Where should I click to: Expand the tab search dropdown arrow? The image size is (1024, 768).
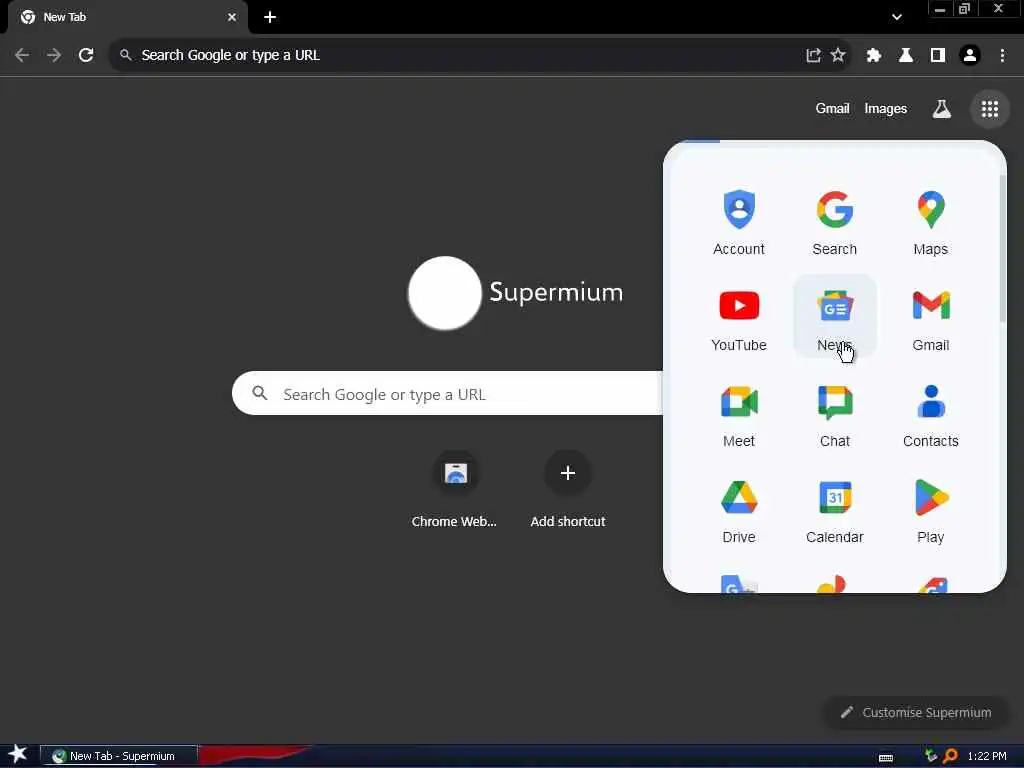point(897,17)
